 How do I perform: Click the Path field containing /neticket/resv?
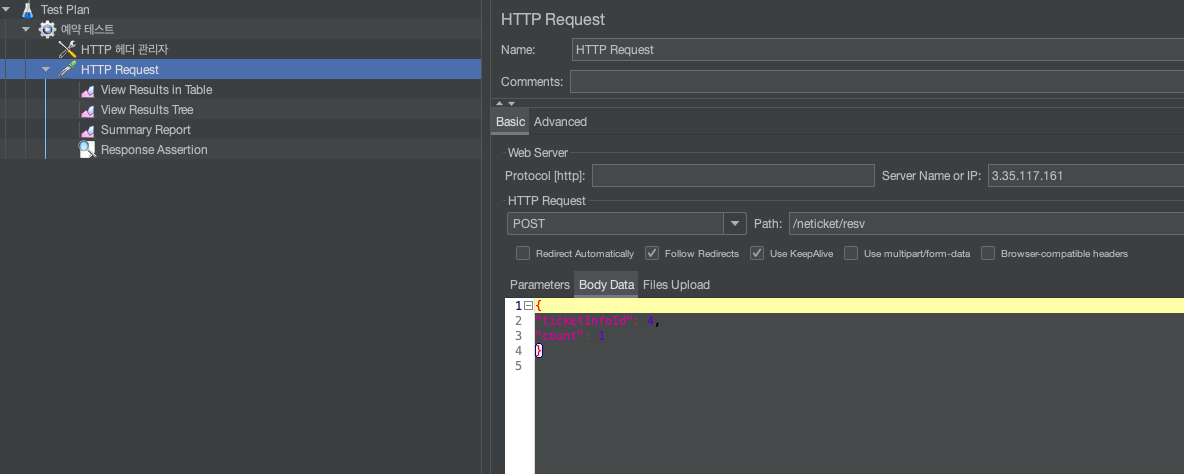tap(986, 224)
